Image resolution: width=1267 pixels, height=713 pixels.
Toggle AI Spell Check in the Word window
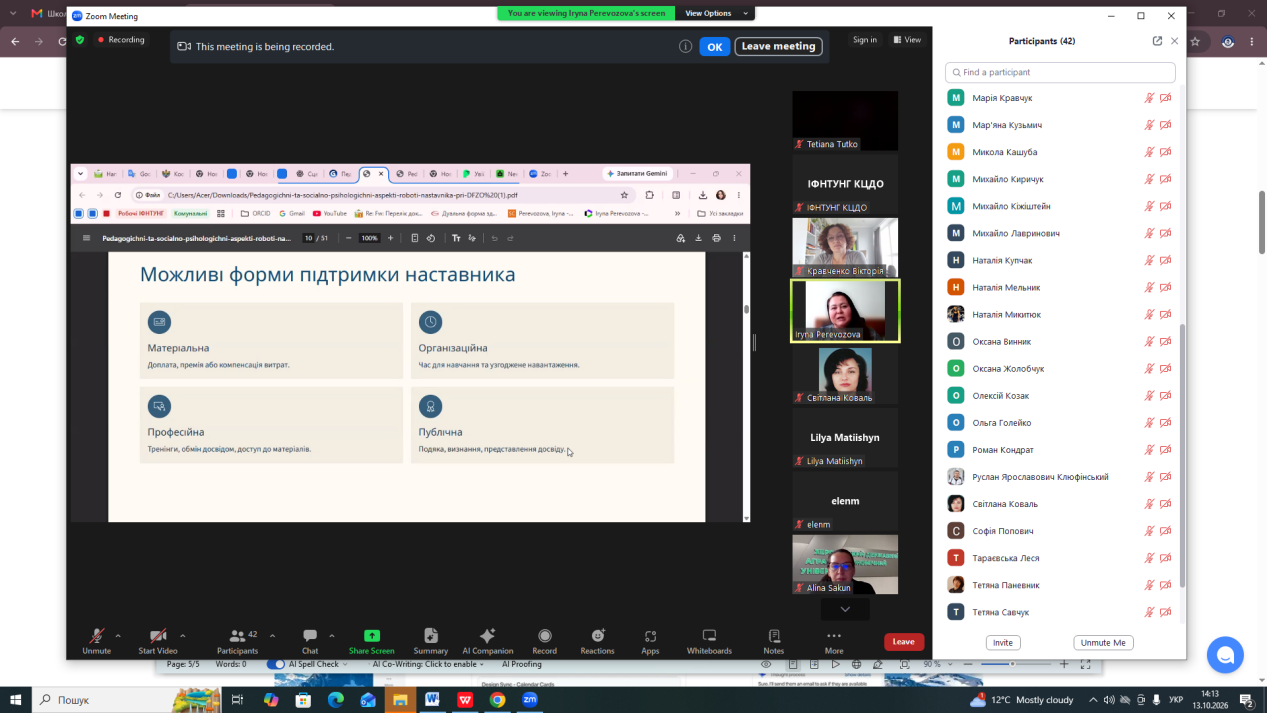click(276, 664)
